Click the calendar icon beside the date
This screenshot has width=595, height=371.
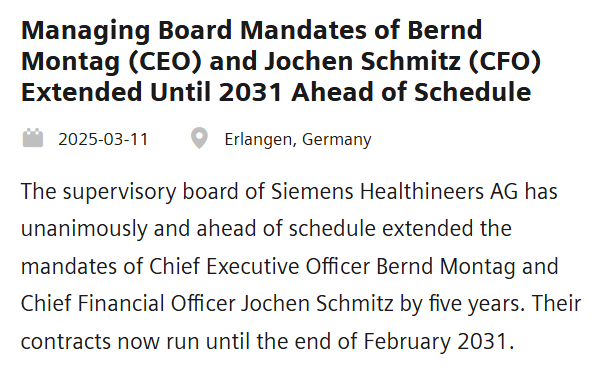coord(33,138)
